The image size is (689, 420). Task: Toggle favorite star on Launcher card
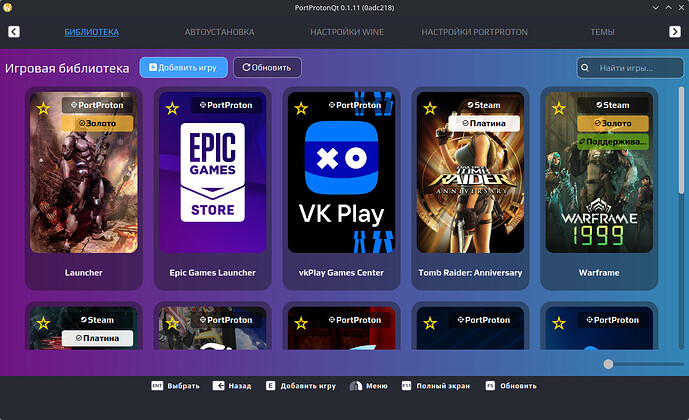point(43,108)
